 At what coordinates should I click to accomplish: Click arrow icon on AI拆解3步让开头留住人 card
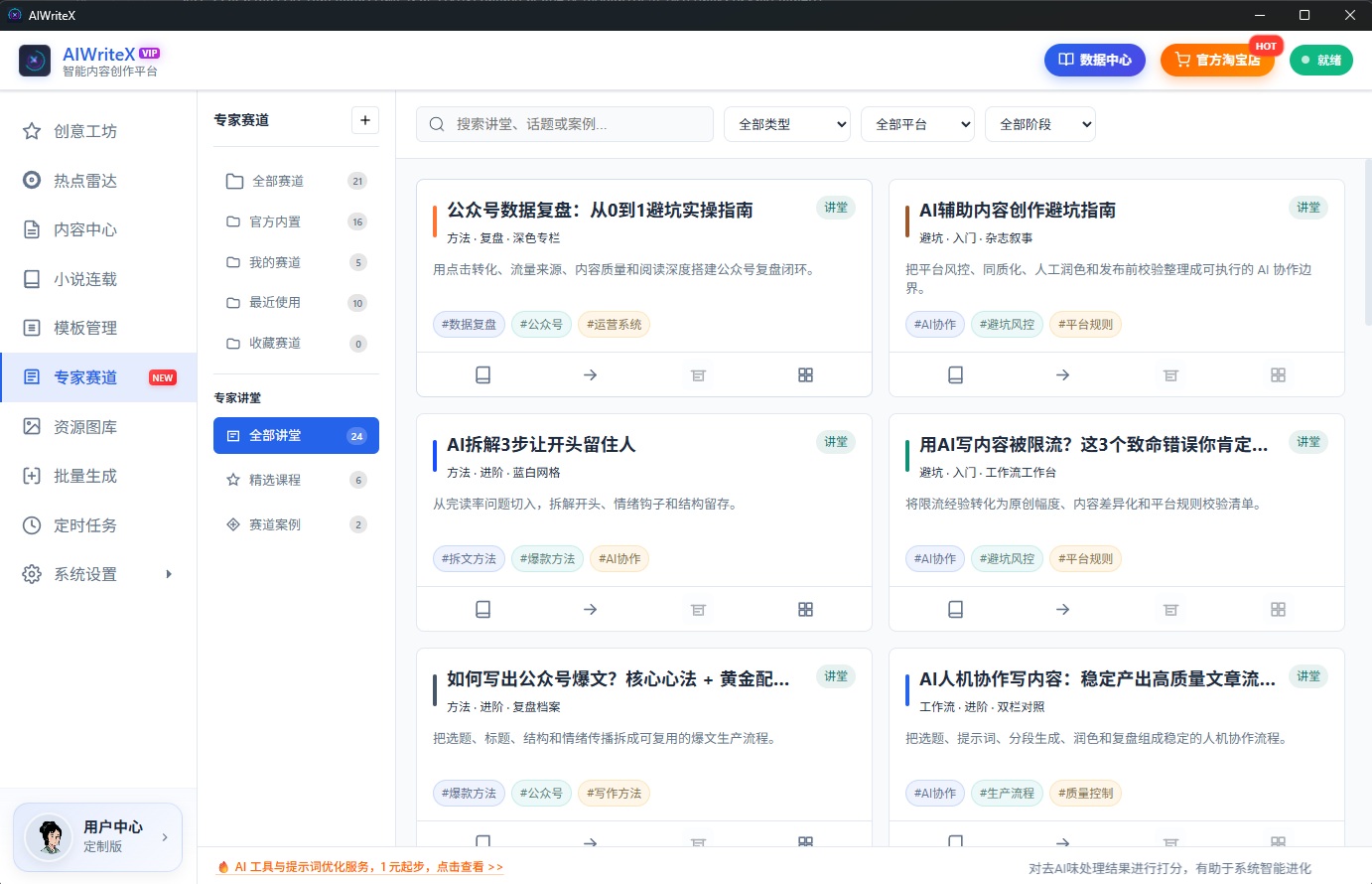[x=591, y=609]
